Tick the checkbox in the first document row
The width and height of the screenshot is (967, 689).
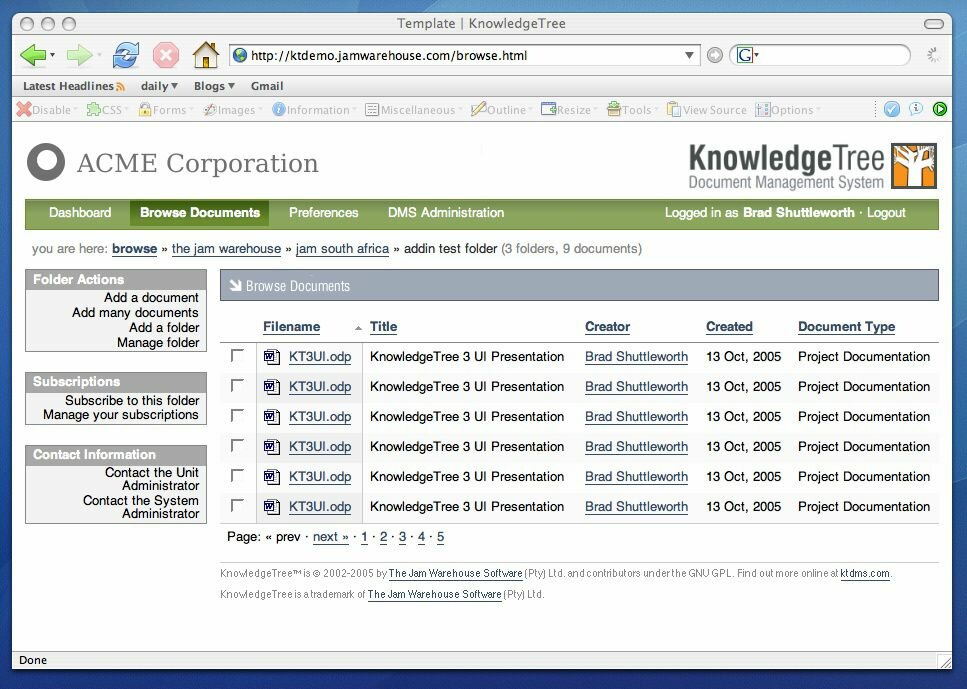pyautogui.click(x=237, y=356)
